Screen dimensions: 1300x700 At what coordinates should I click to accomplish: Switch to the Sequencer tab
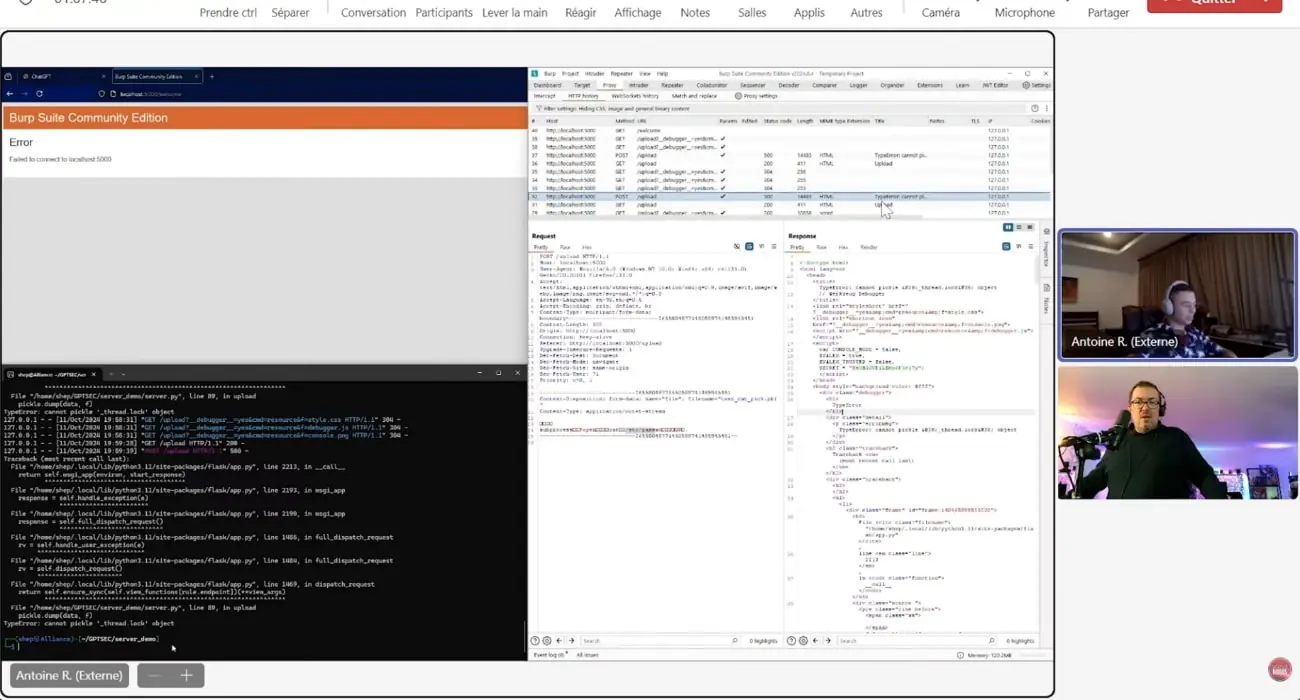[752, 85]
